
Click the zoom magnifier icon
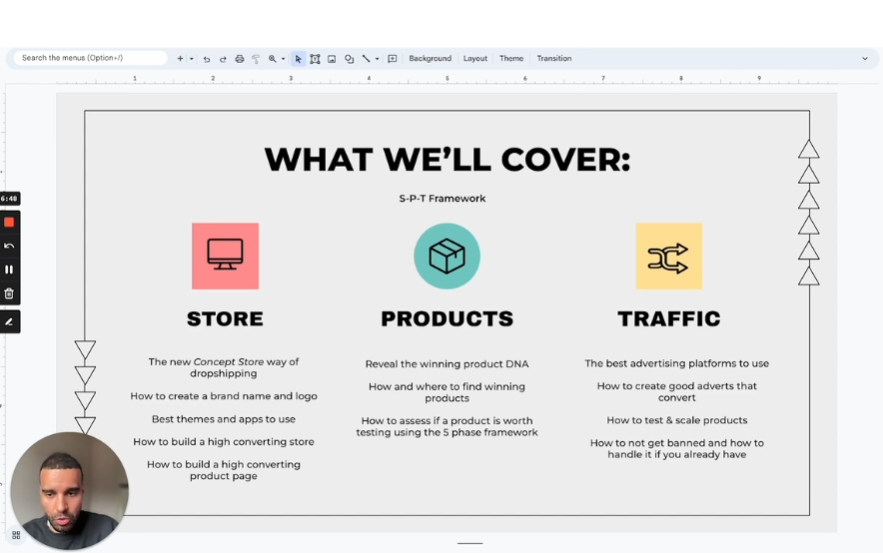tap(273, 59)
